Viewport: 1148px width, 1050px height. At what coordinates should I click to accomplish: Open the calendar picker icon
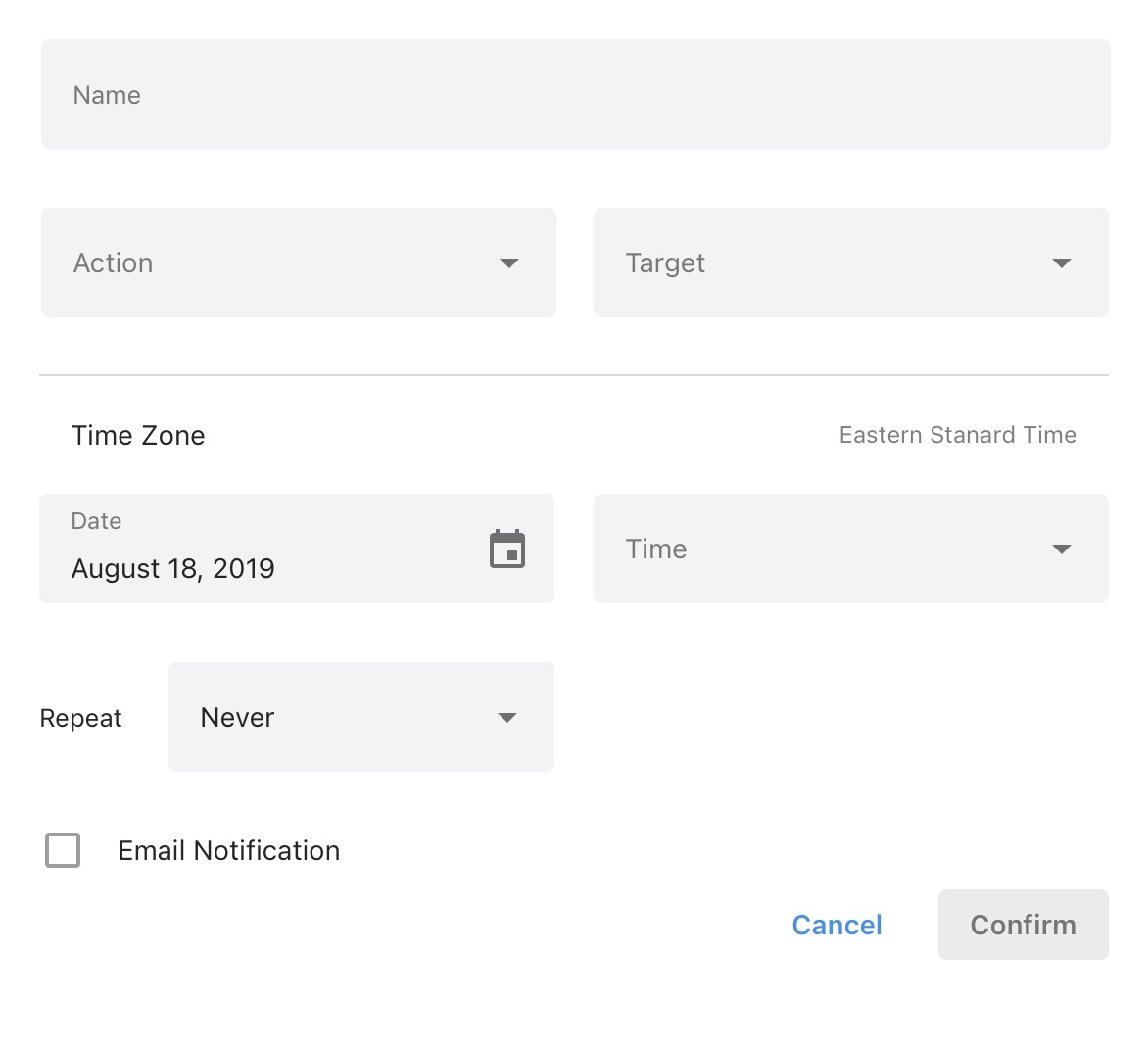click(507, 549)
